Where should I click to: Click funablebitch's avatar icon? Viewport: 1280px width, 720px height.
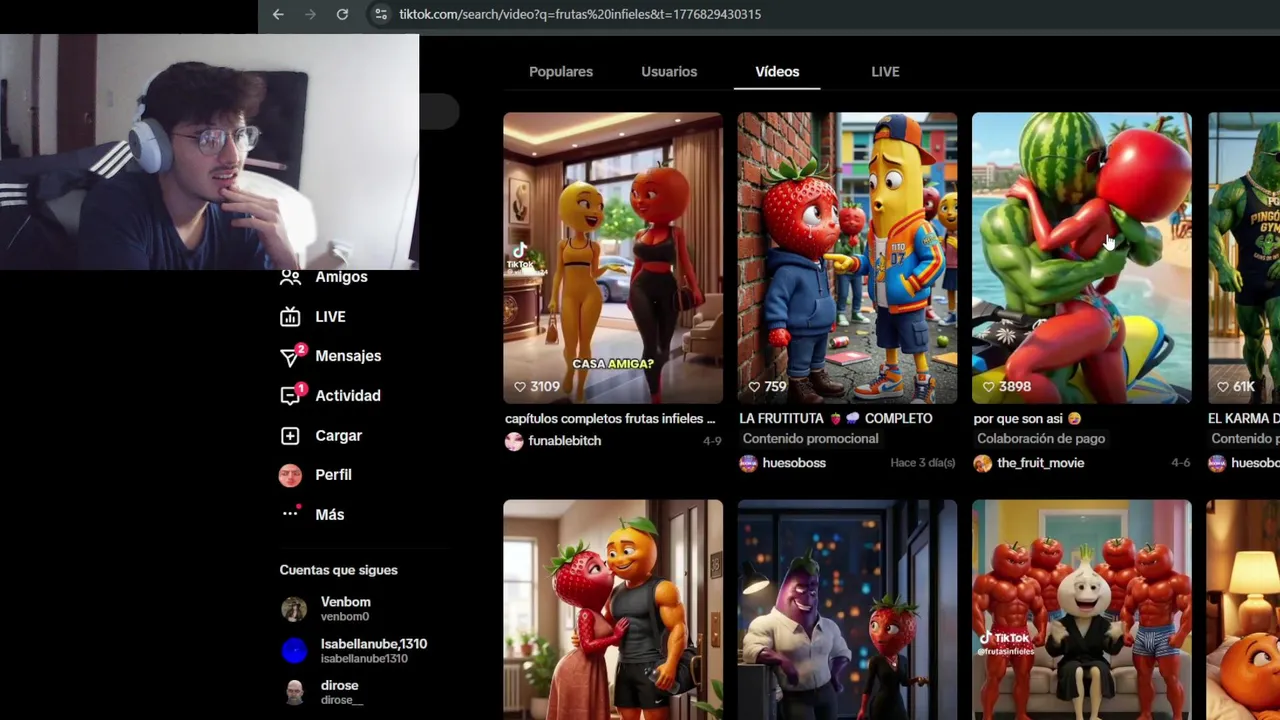(514, 441)
